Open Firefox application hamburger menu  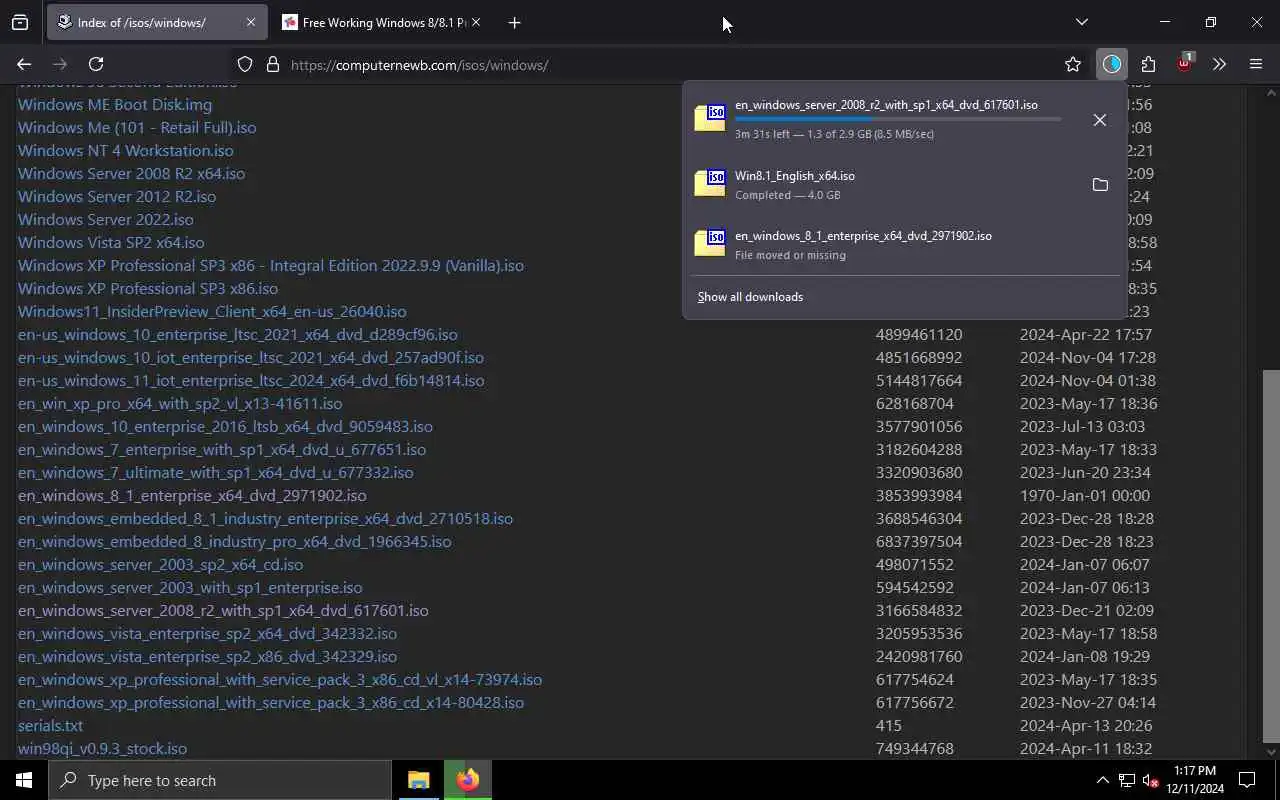1256,64
